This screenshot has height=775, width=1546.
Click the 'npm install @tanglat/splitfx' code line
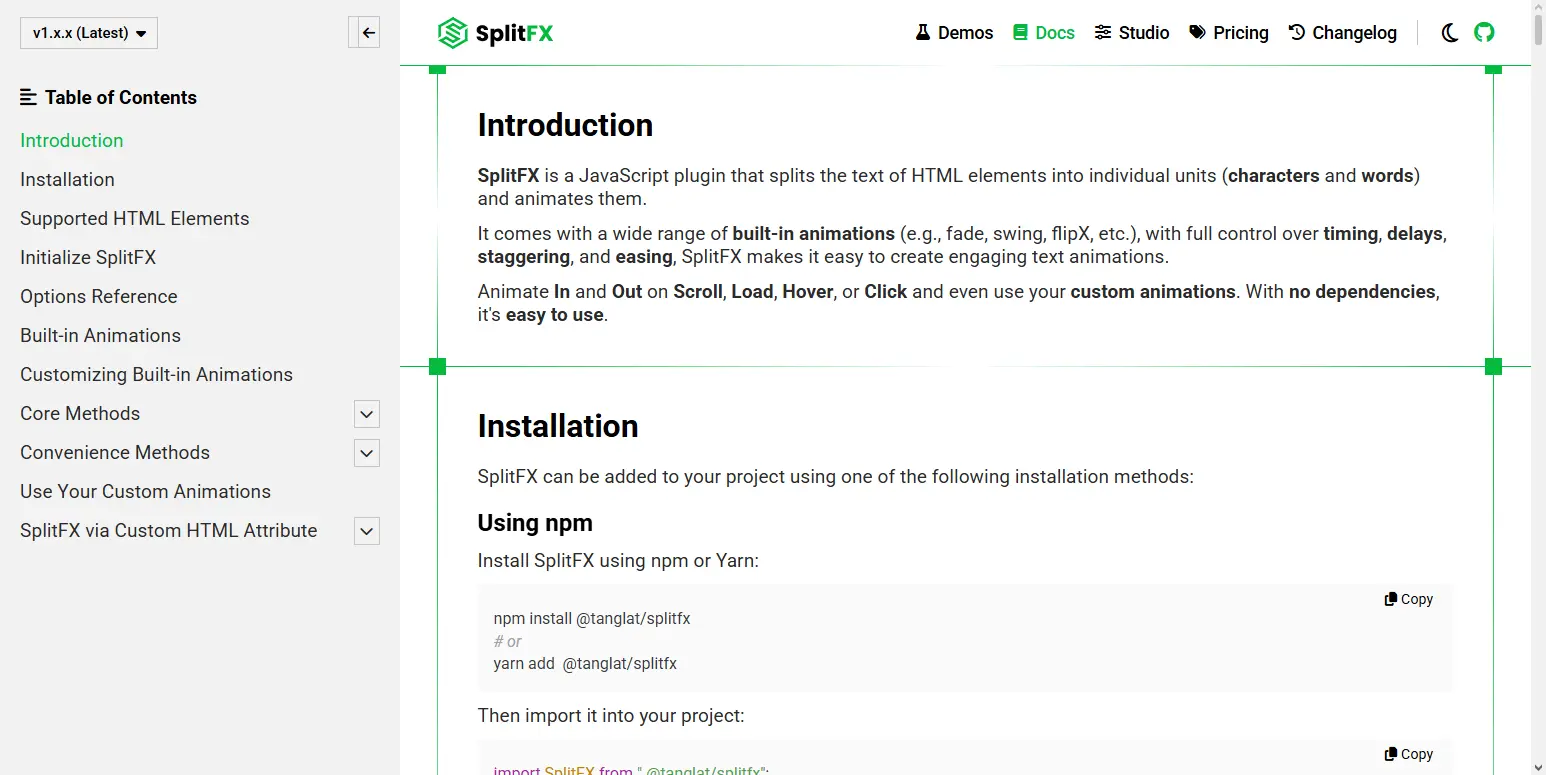[592, 619]
